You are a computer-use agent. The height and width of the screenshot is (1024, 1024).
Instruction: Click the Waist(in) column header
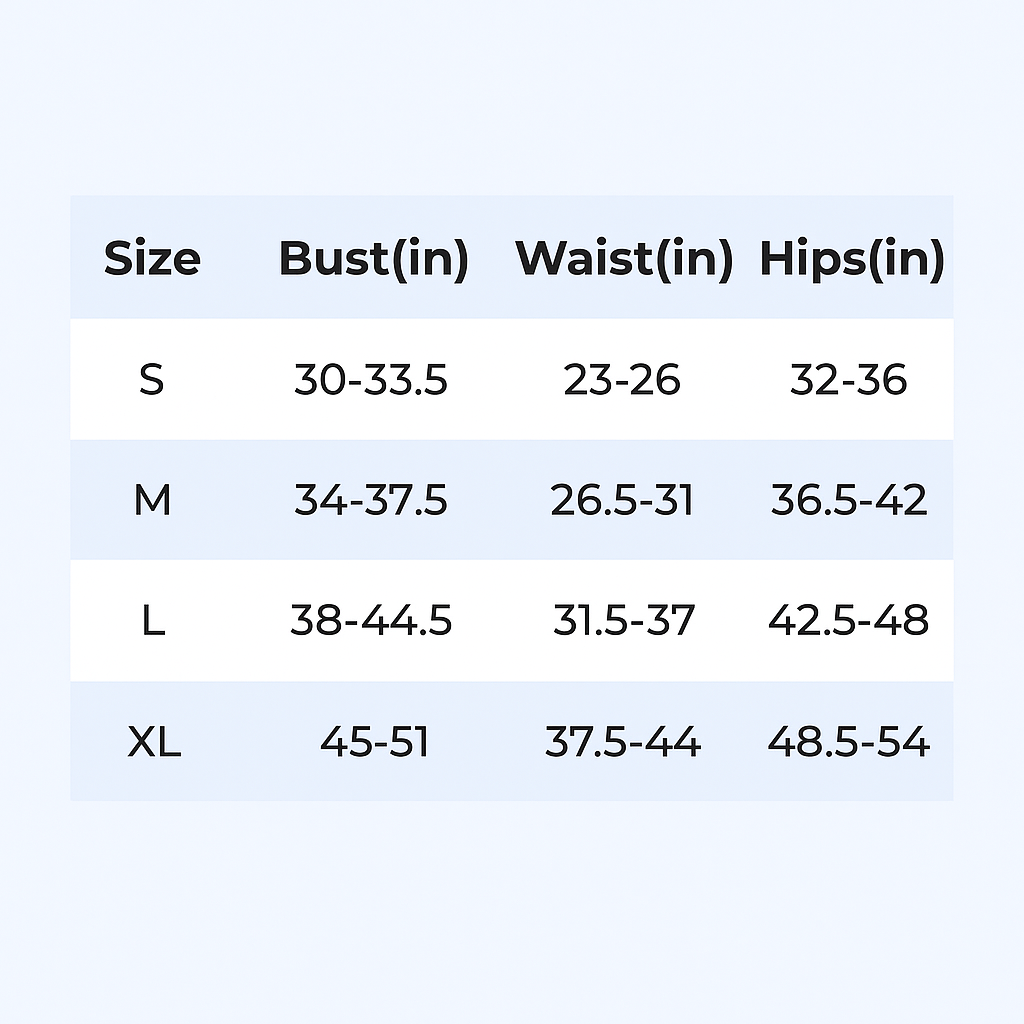click(x=624, y=258)
